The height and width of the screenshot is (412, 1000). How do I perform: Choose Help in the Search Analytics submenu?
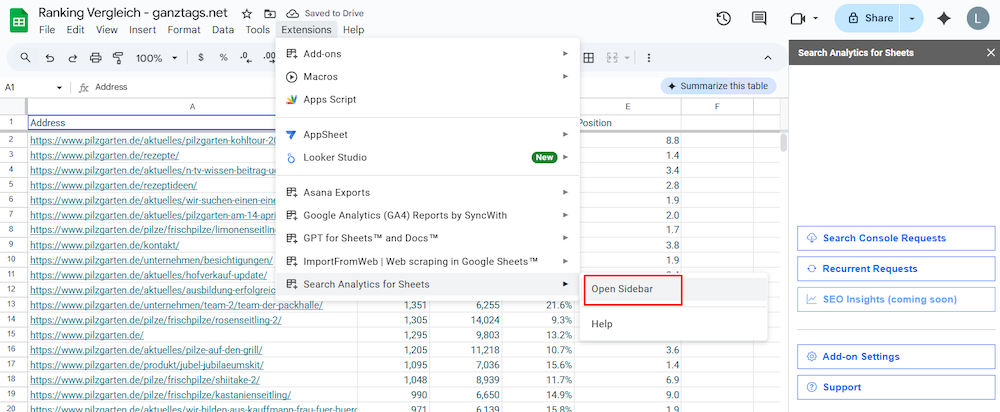point(673,324)
